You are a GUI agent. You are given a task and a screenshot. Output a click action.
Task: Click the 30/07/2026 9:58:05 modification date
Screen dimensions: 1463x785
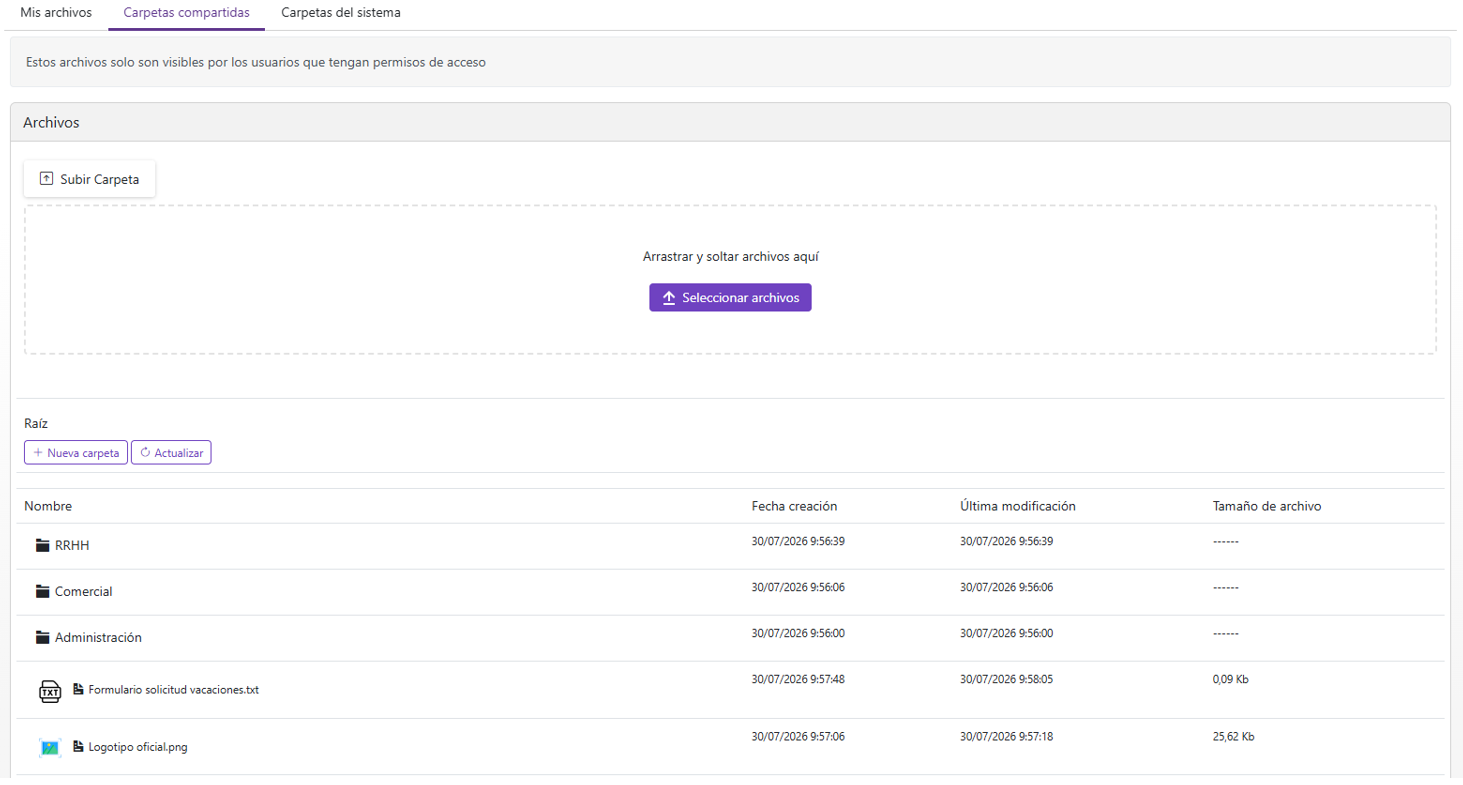[1006, 679]
